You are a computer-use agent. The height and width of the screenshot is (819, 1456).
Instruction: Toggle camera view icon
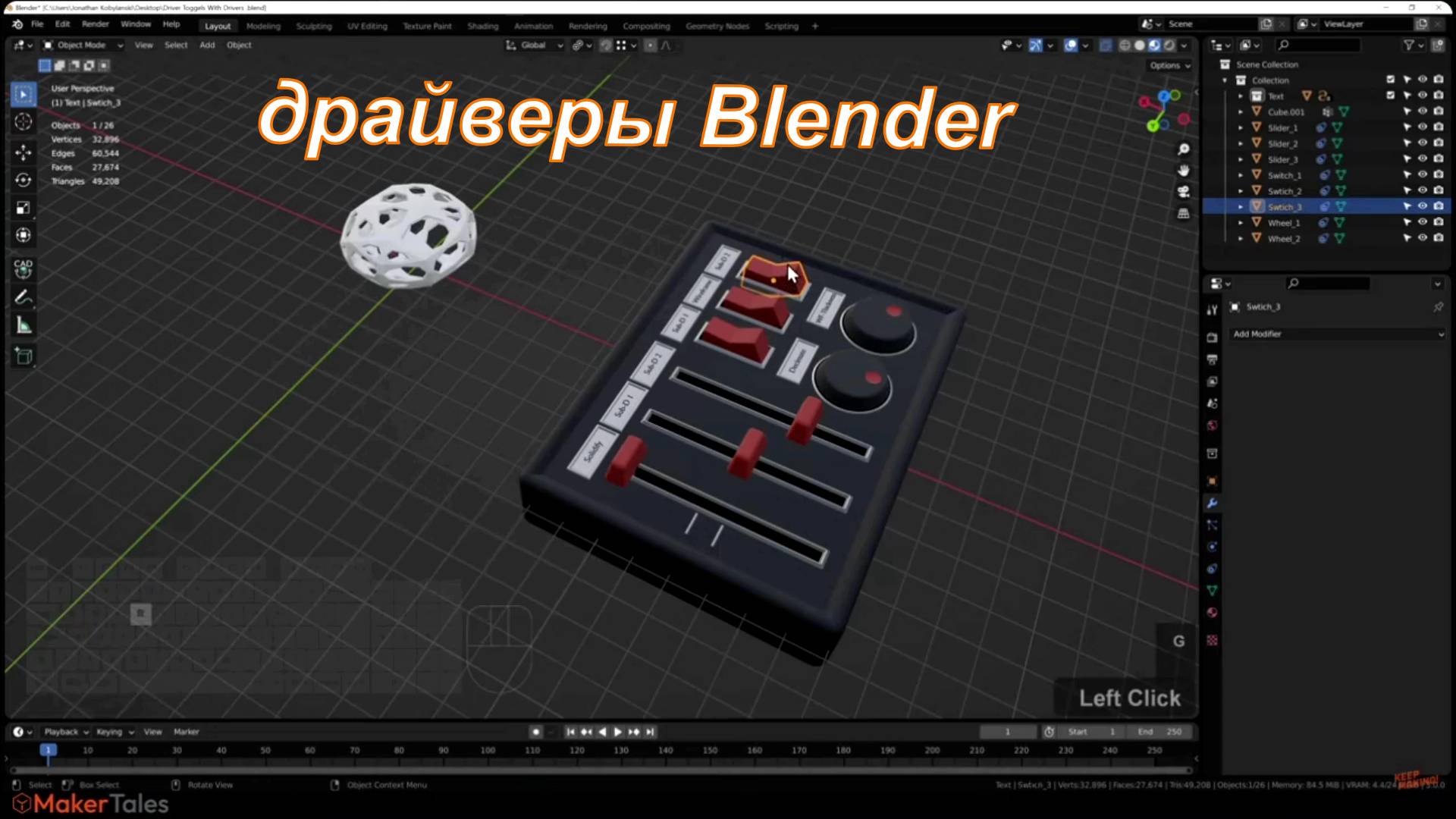click(x=1183, y=192)
